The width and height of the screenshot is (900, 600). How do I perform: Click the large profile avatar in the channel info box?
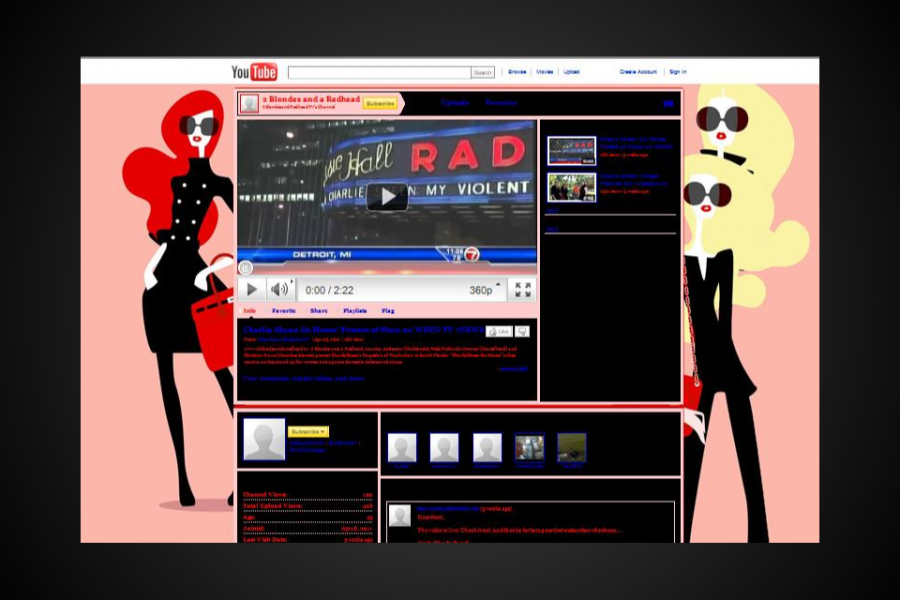tap(264, 439)
